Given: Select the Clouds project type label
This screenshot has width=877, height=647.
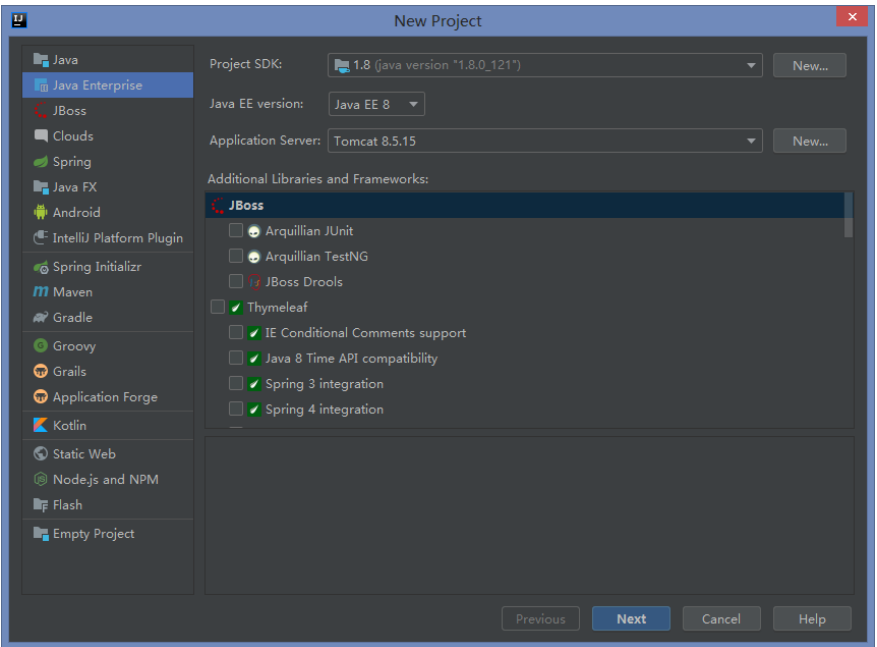Looking at the screenshot, I should pyautogui.click(x=73, y=136).
